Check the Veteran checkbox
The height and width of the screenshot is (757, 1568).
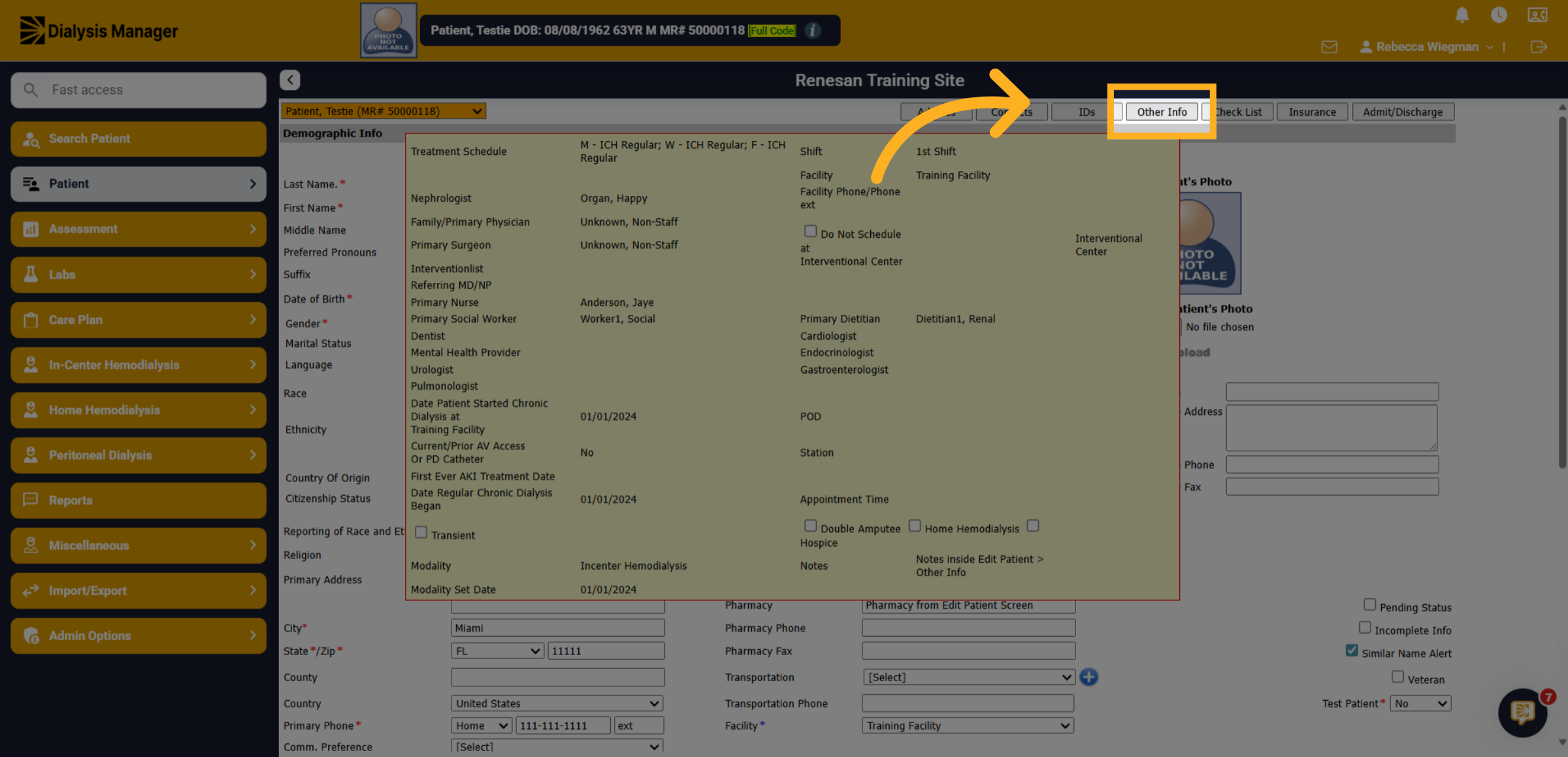click(1397, 677)
